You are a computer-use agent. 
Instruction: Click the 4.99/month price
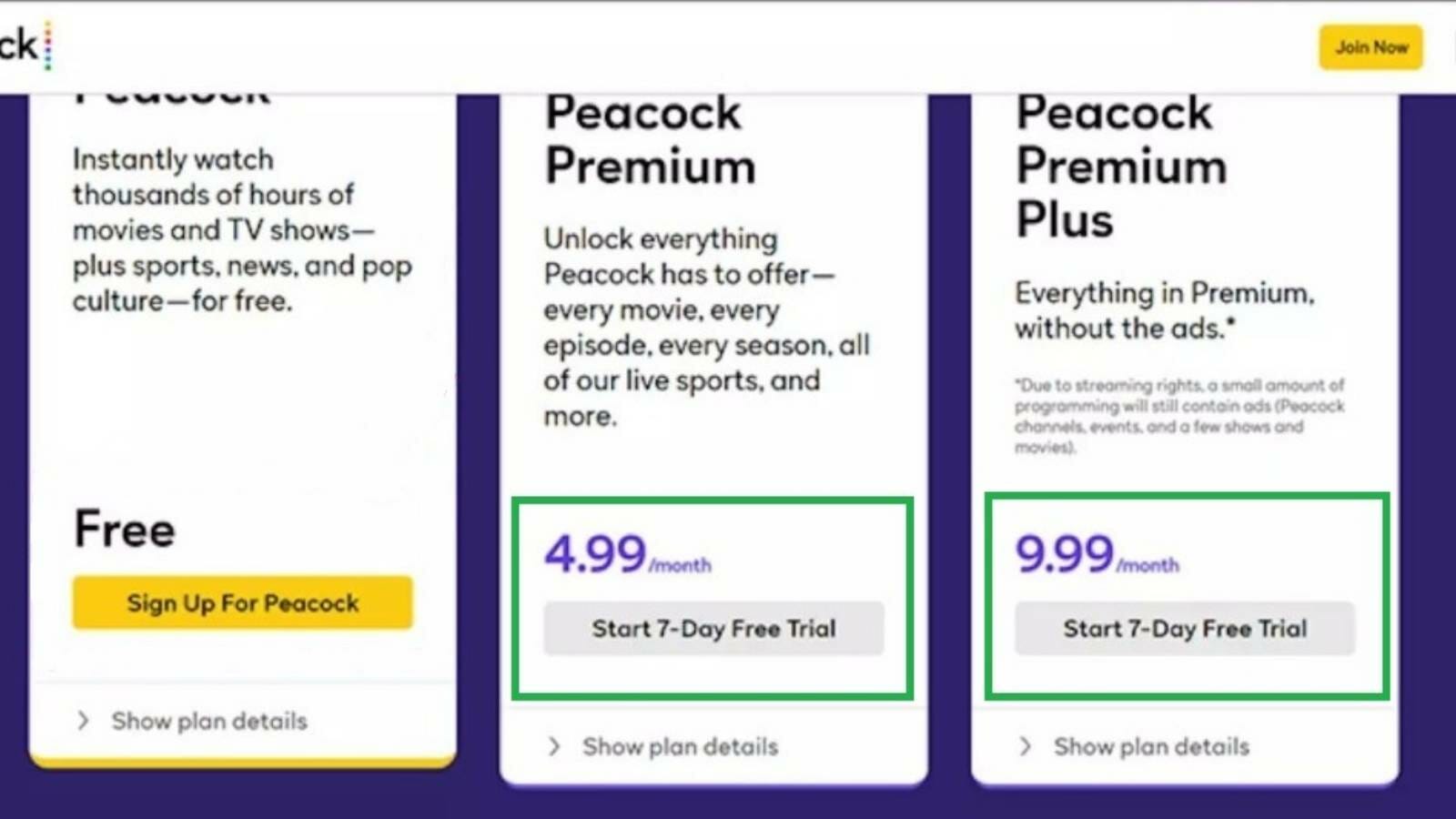pos(628,554)
